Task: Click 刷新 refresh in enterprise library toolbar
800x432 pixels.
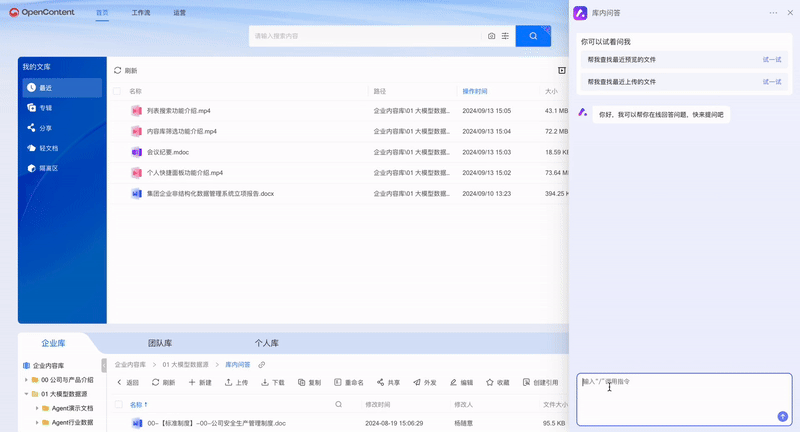Action: tap(163, 383)
